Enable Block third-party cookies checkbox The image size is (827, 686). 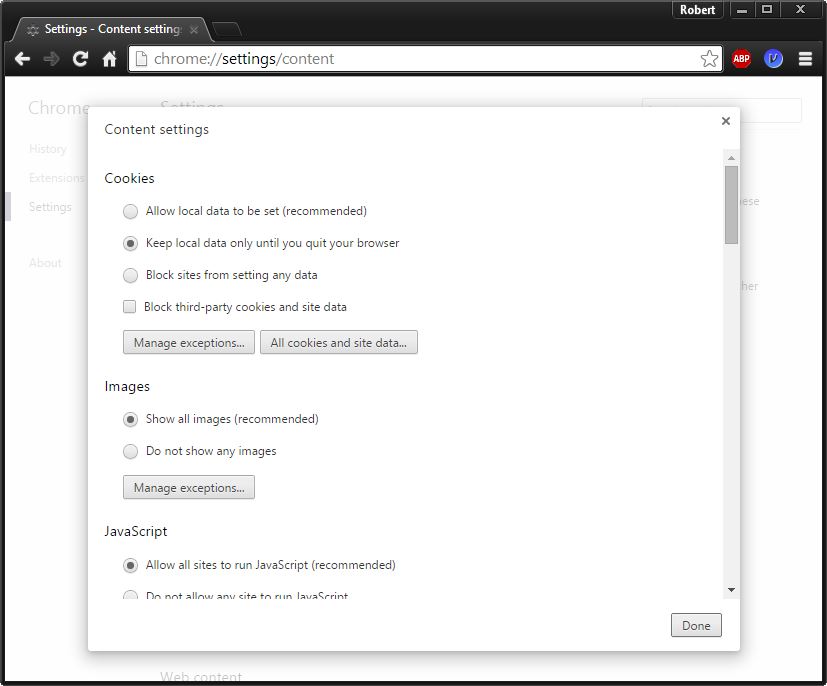click(x=129, y=307)
